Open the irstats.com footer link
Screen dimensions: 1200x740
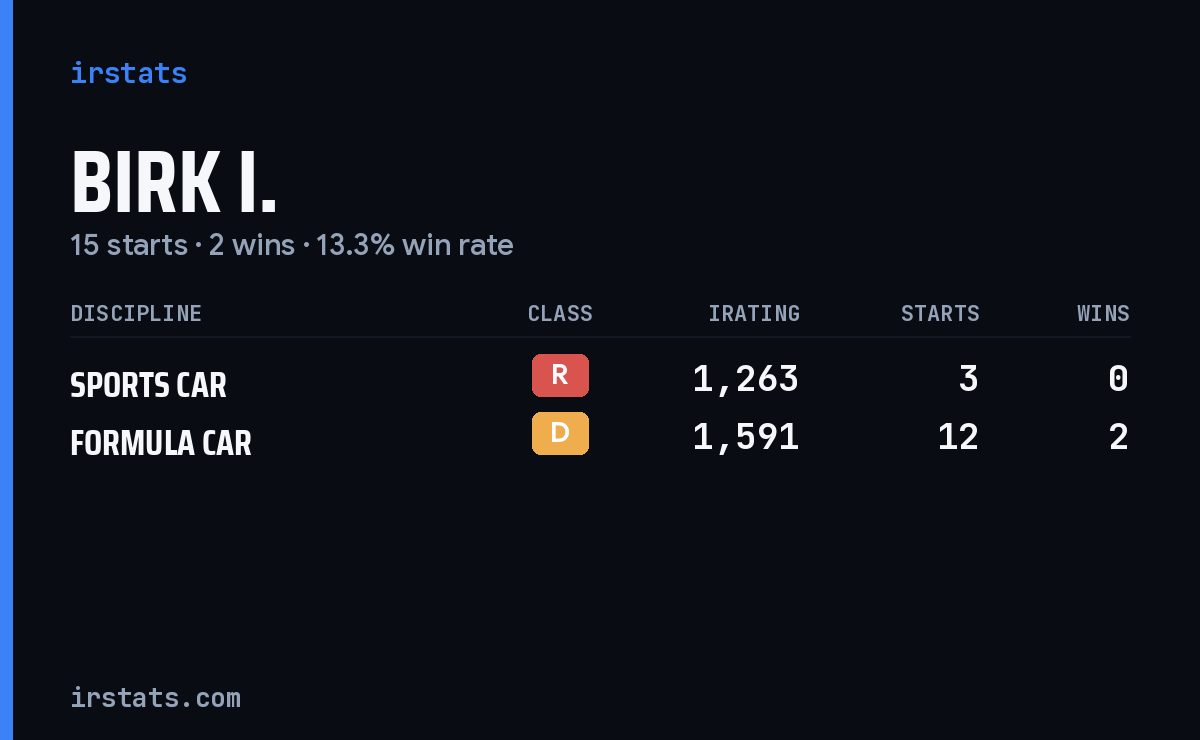[155, 698]
